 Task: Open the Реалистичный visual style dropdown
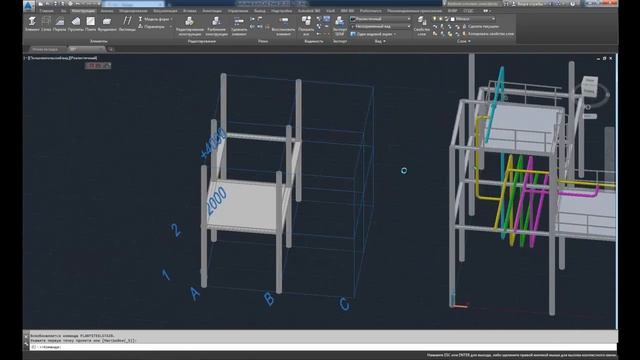(x=380, y=19)
